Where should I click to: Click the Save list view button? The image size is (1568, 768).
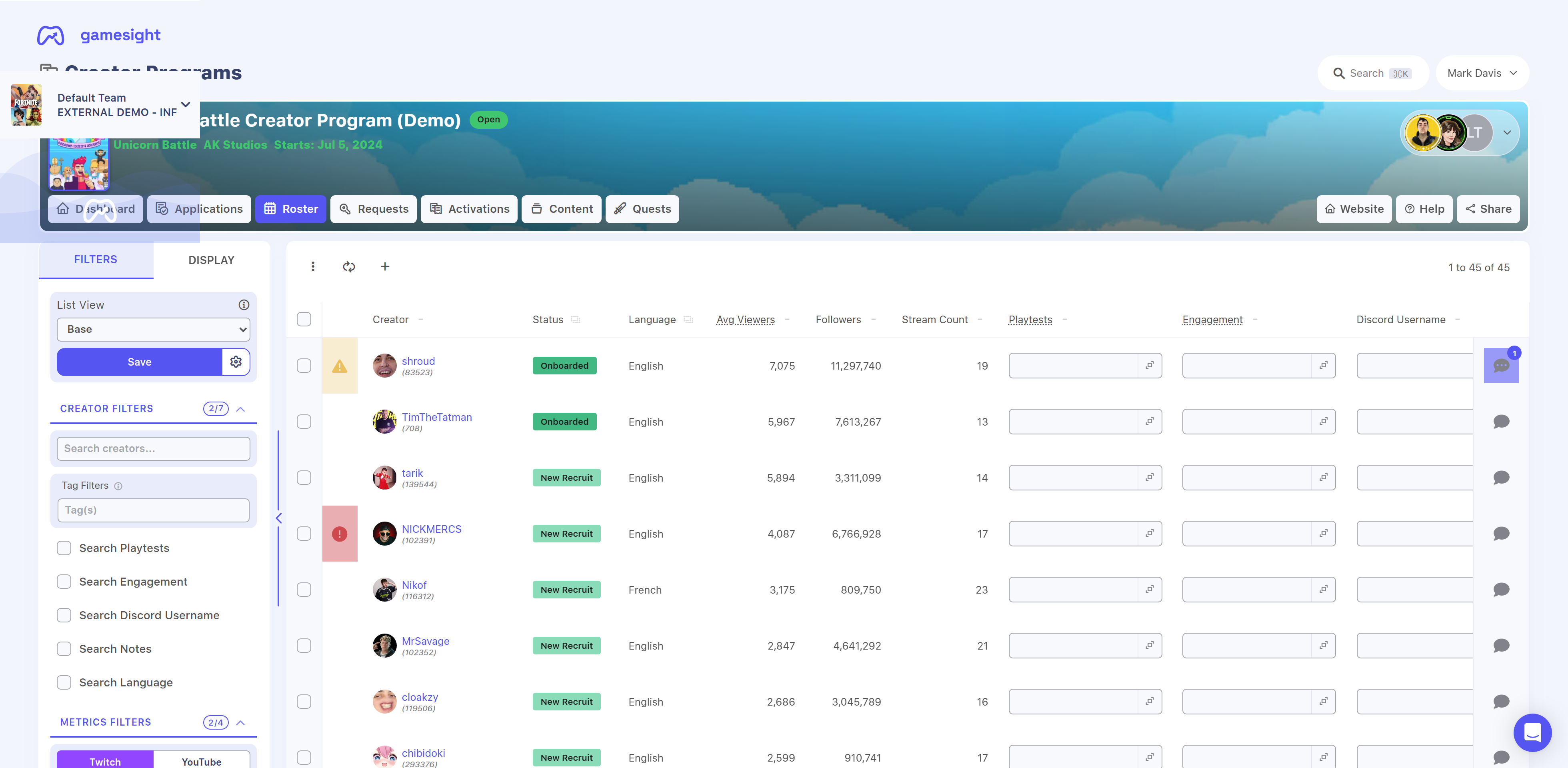pos(139,362)
